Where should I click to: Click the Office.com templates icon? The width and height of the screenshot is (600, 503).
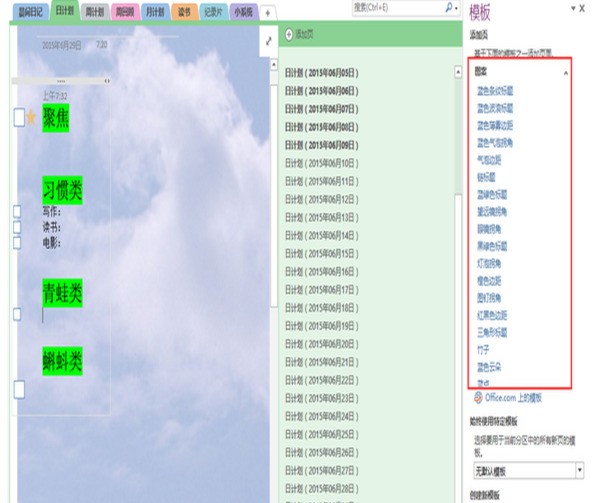point(478,397)
